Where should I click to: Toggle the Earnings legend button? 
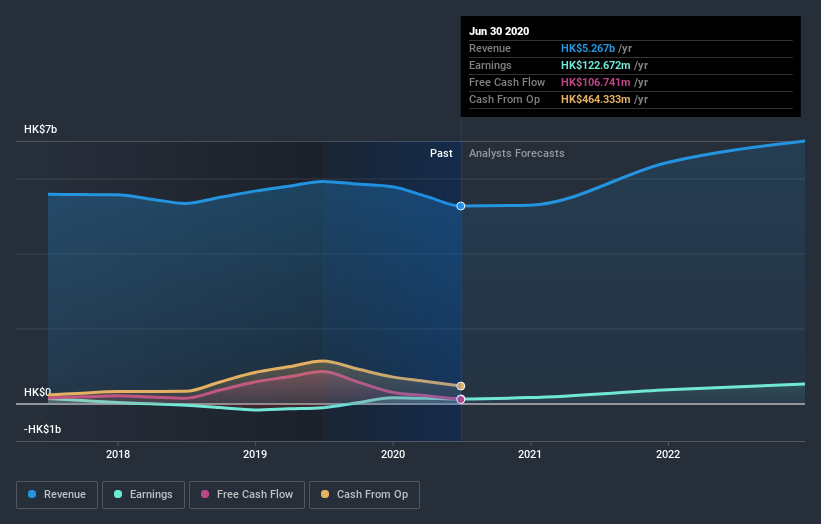pyautogui.click(x=143, y=495)
